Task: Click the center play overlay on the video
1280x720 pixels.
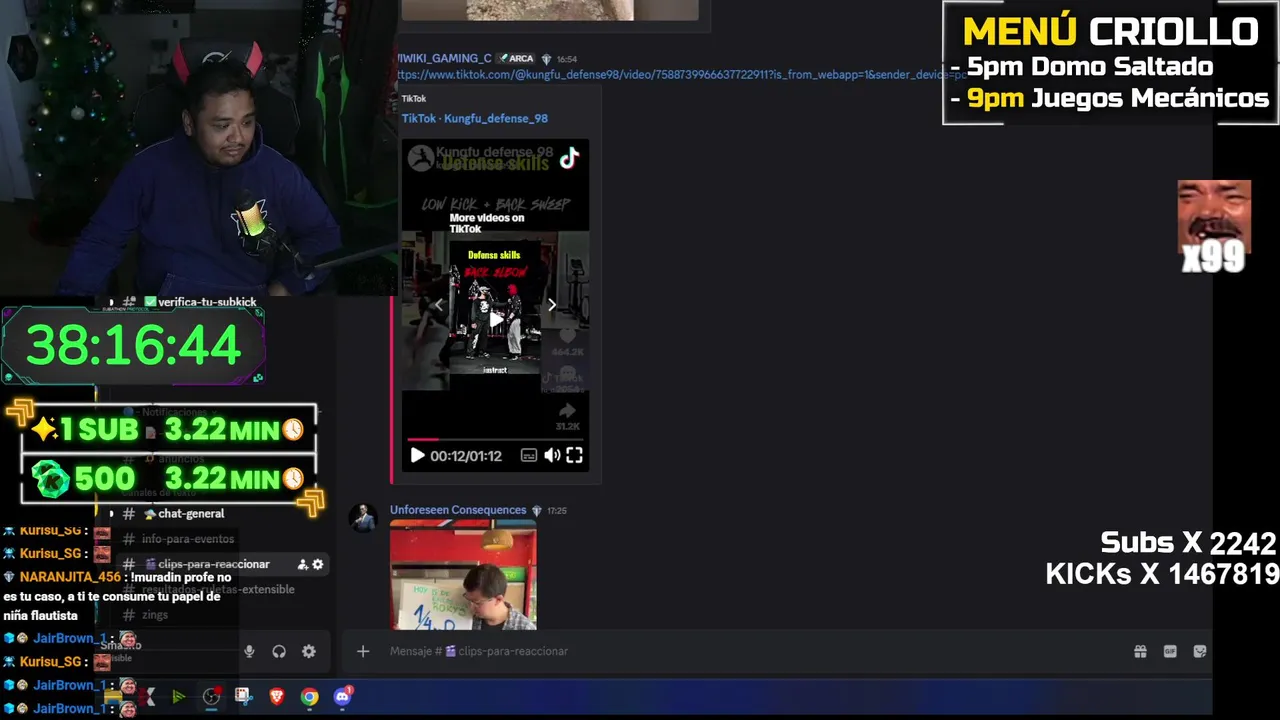Action: click(x=495, y=319)
